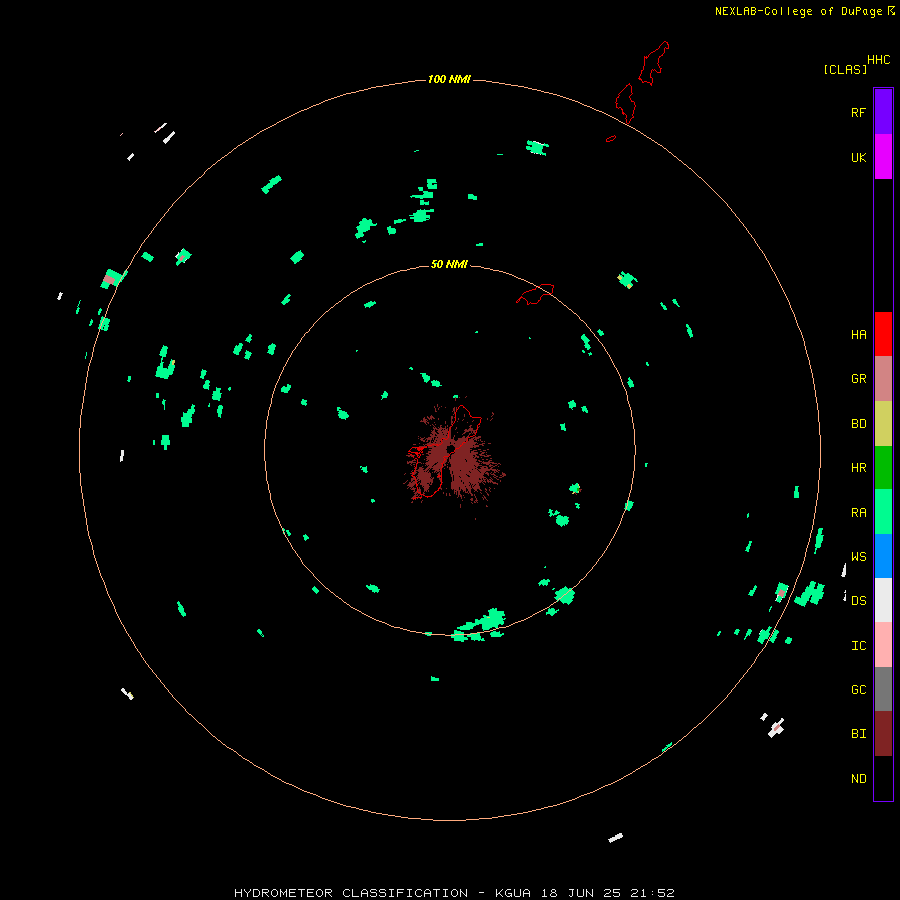Click the DS white legend swatch
Screen dimensions: 900x900
point(883,600)
